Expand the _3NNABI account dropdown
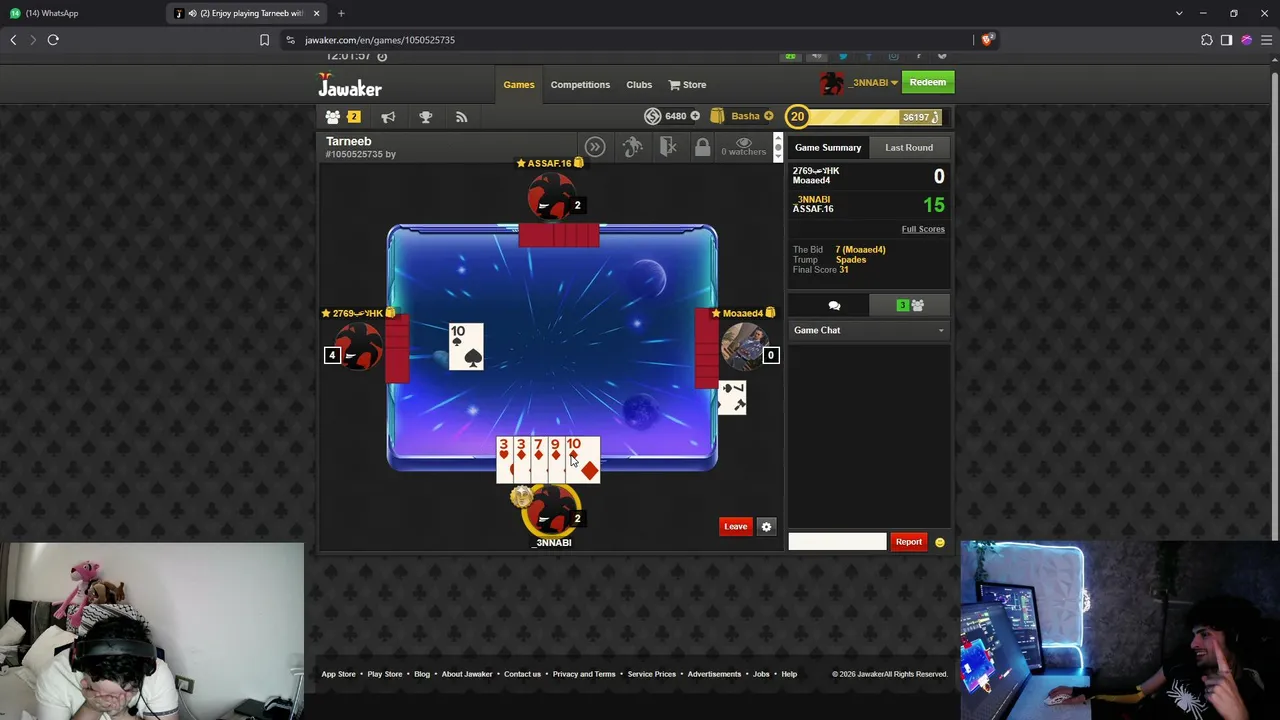This screenshot has width=1280, height=720. [x=894, y=83]
